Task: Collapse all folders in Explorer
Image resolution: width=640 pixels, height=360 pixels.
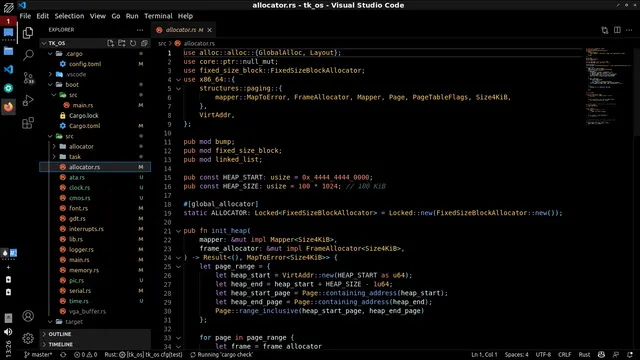Action: (x=144, y=43)
